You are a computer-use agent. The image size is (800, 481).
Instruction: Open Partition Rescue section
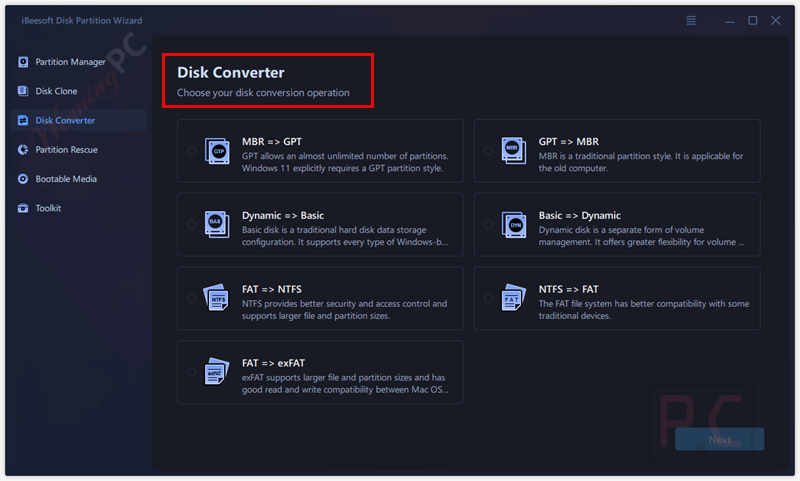pos(79,149)
